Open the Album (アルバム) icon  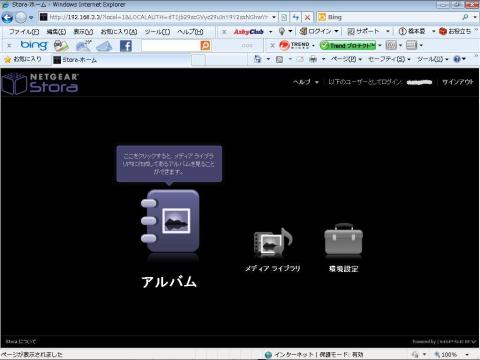[170, 221]
